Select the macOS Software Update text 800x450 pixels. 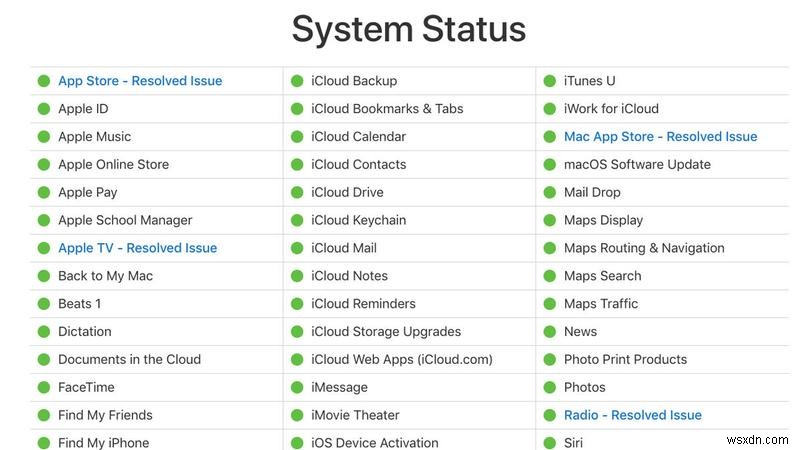pyautogui.click(x=637, y=165)
